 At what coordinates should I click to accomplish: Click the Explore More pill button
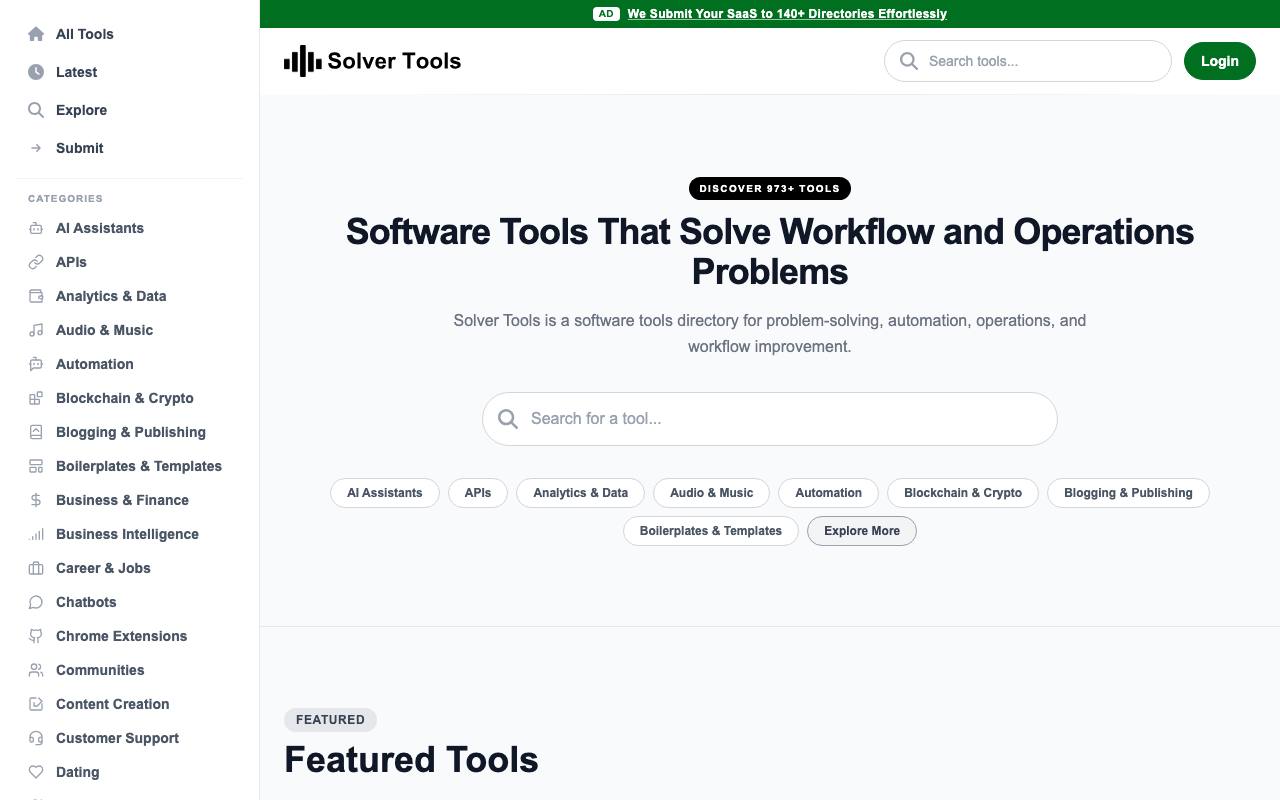(x=862, y=531)
